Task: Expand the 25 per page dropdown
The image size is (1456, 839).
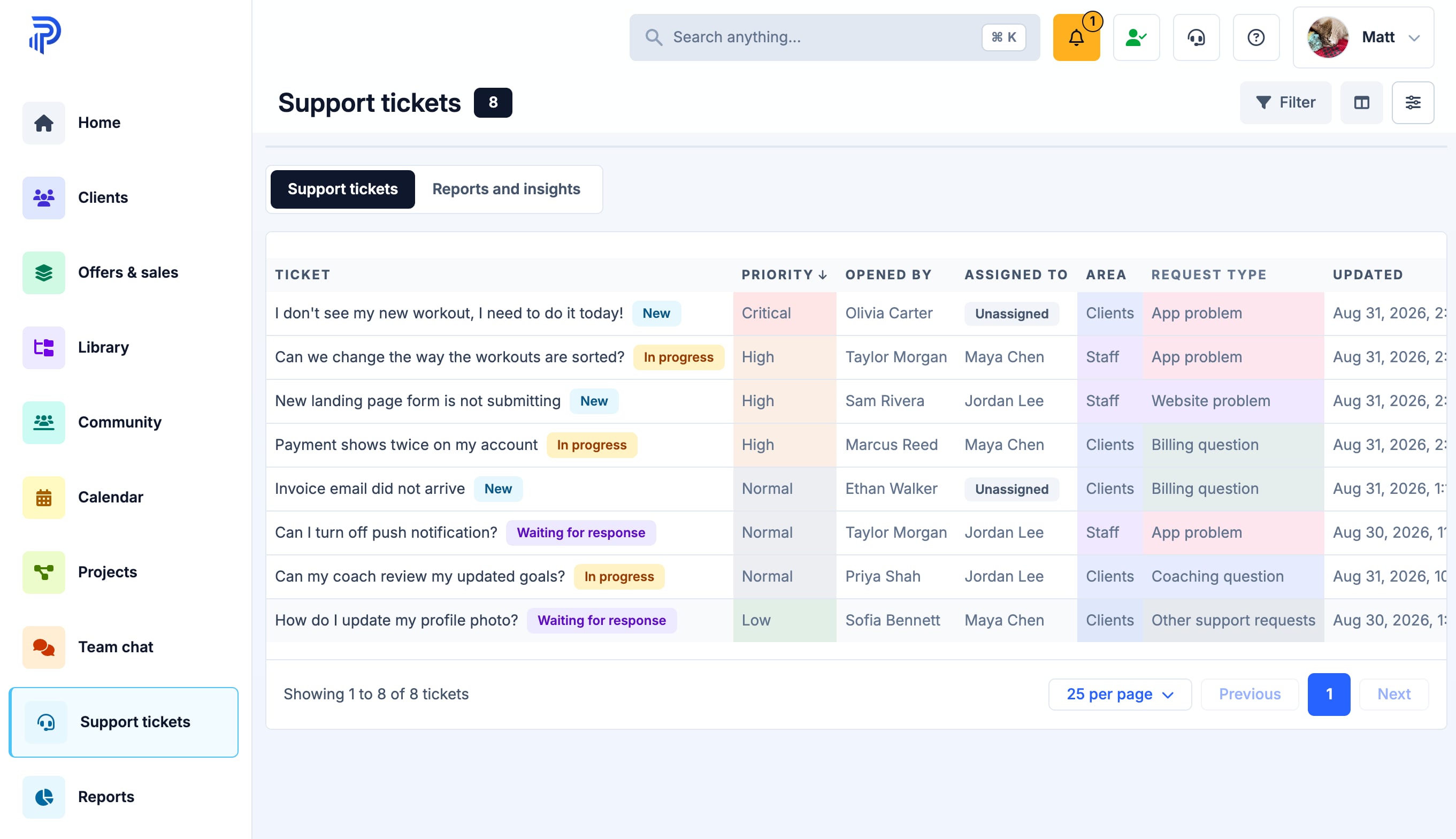Action: [x=1120, y=695]
